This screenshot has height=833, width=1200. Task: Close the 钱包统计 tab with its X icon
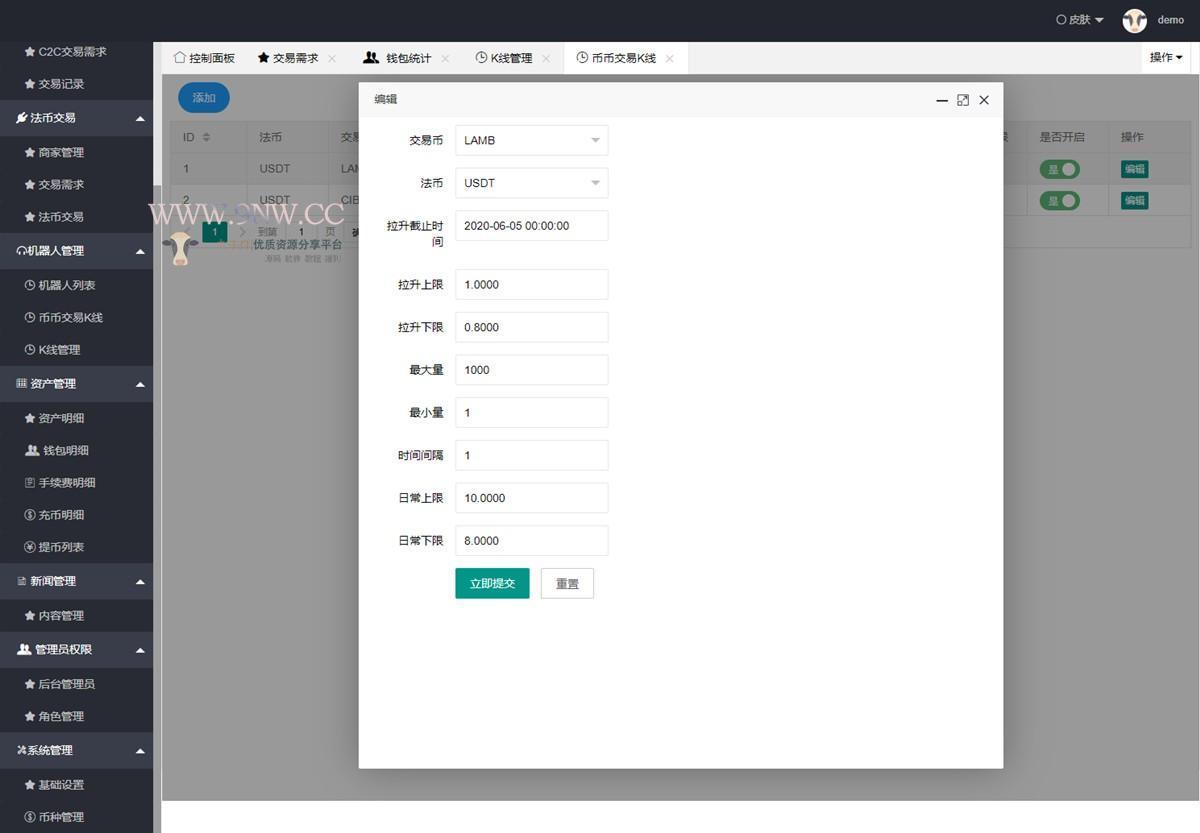pos(445,59)
